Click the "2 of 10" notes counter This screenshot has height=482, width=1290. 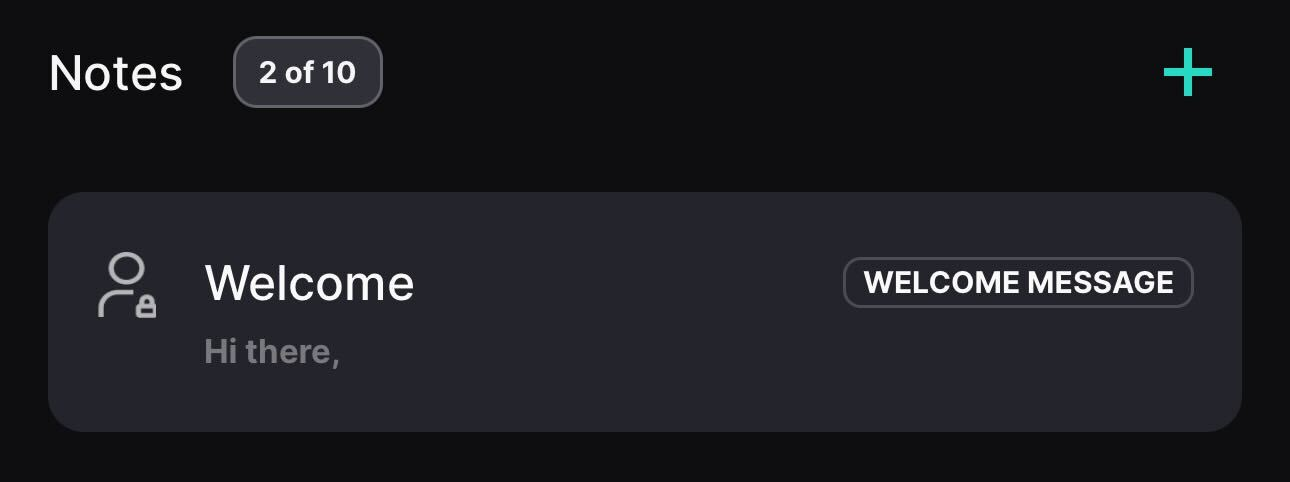[307, 72]
